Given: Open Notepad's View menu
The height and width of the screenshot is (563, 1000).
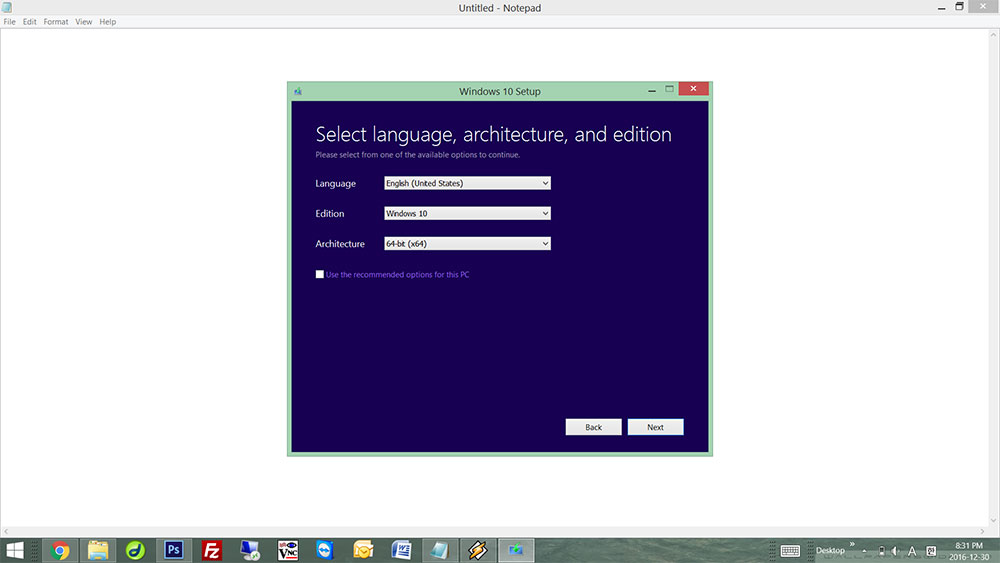Looking at the screenshot, I should pyautogui.click(x=84, y=22).
